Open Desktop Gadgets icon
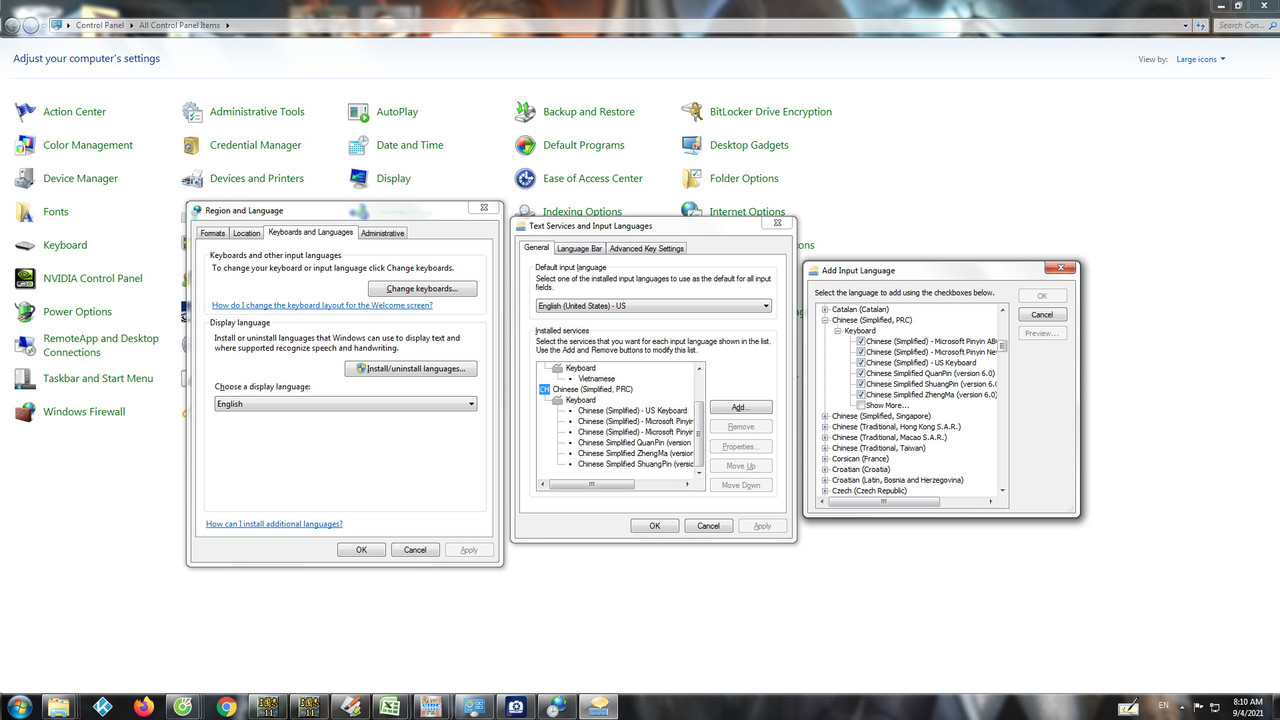This screenshot has height=720, width=1280. tap(692, 145)
